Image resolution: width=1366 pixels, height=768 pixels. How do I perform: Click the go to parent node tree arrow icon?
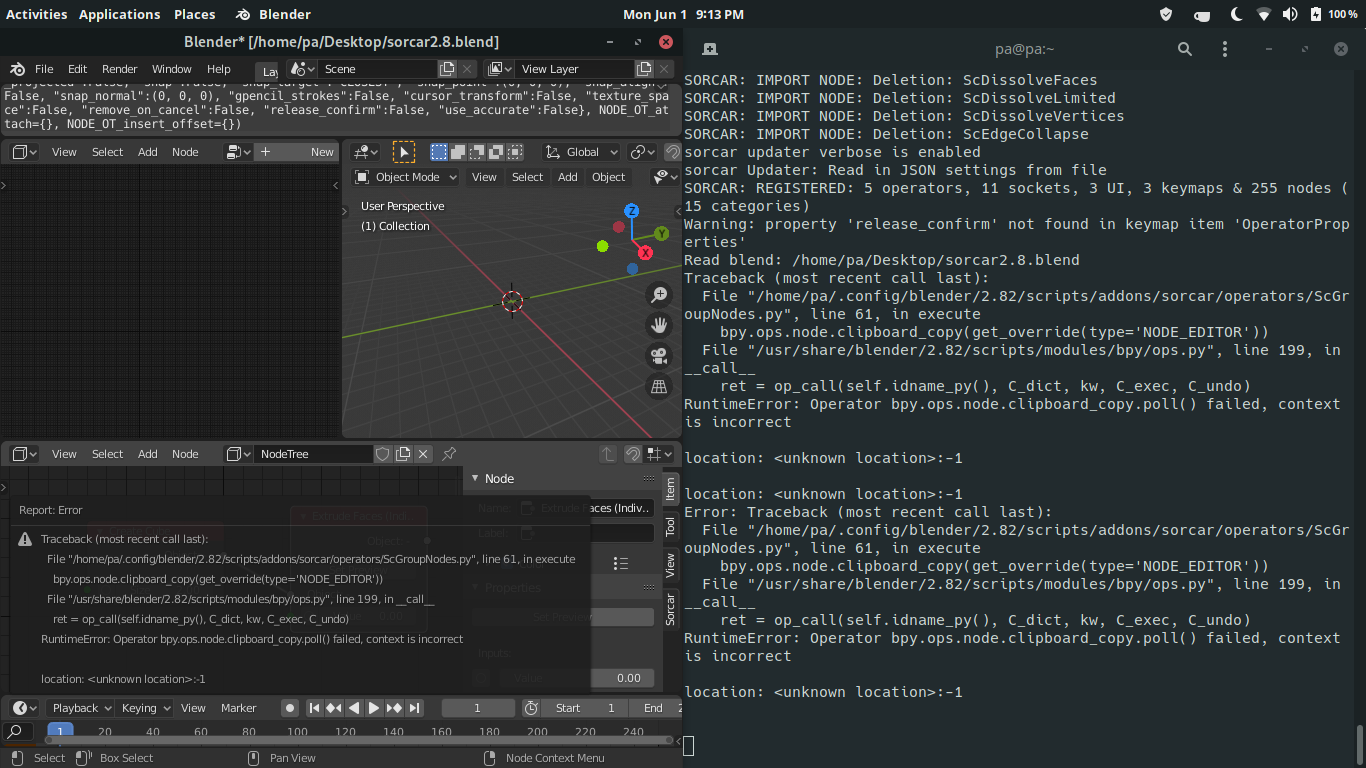608,454
